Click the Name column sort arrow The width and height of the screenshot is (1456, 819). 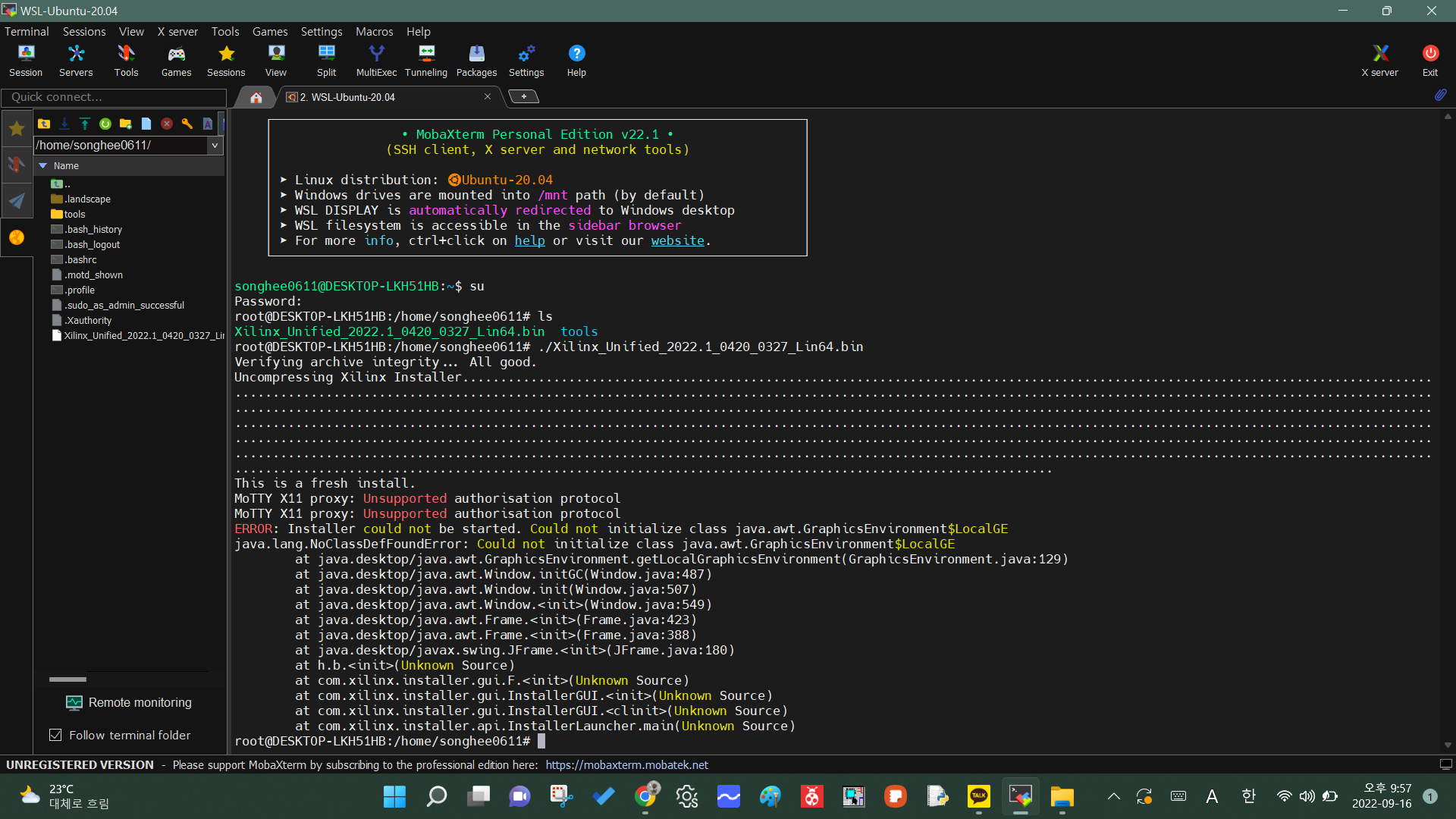[x=43, y=165]
